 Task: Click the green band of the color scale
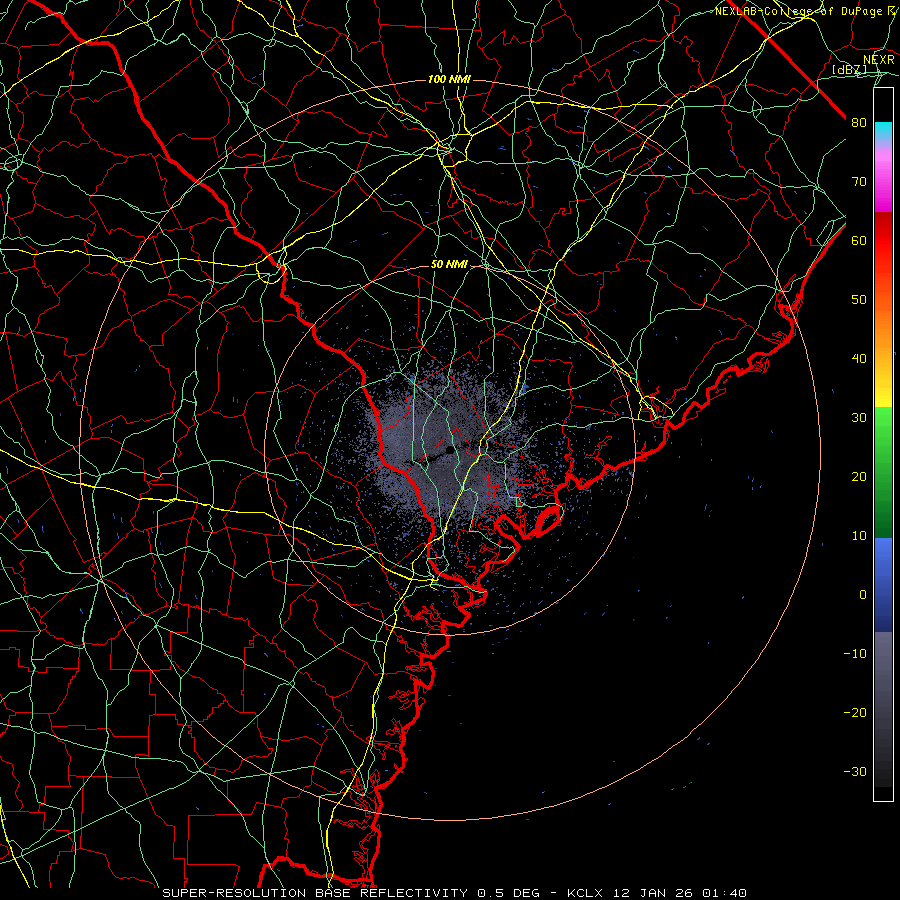(x=883, y=472)
